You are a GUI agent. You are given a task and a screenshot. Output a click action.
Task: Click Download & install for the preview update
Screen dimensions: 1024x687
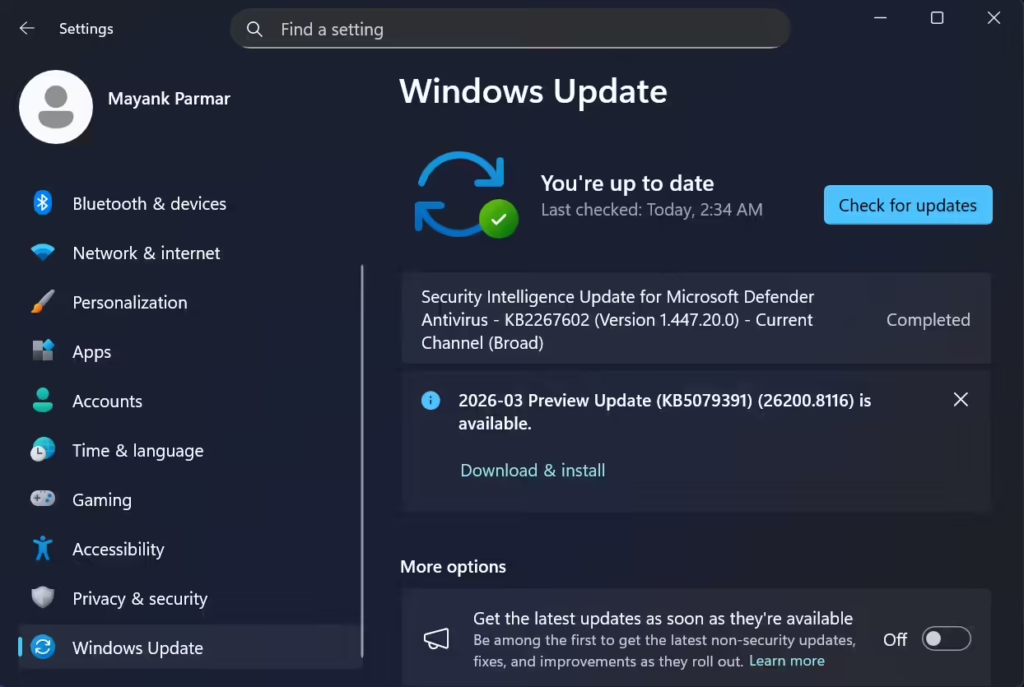[x=532, y=470]
